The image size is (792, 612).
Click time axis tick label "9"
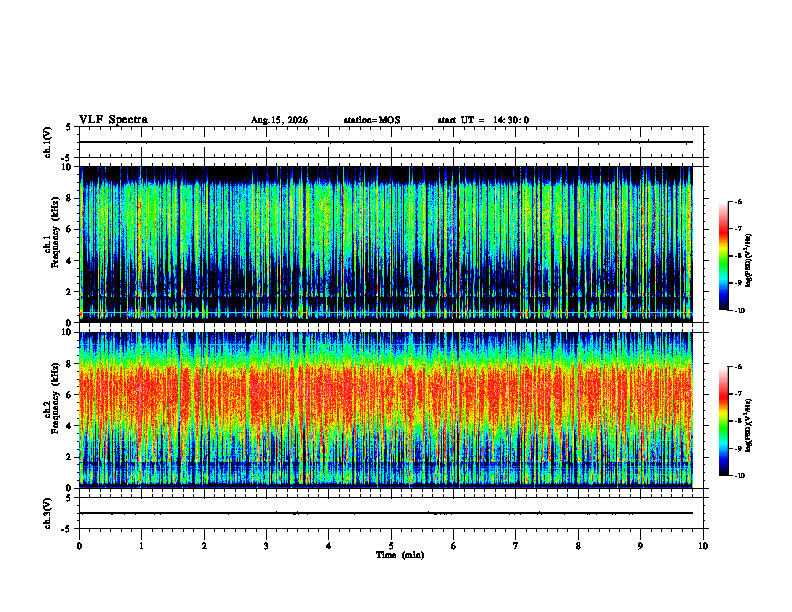point(640,546)
